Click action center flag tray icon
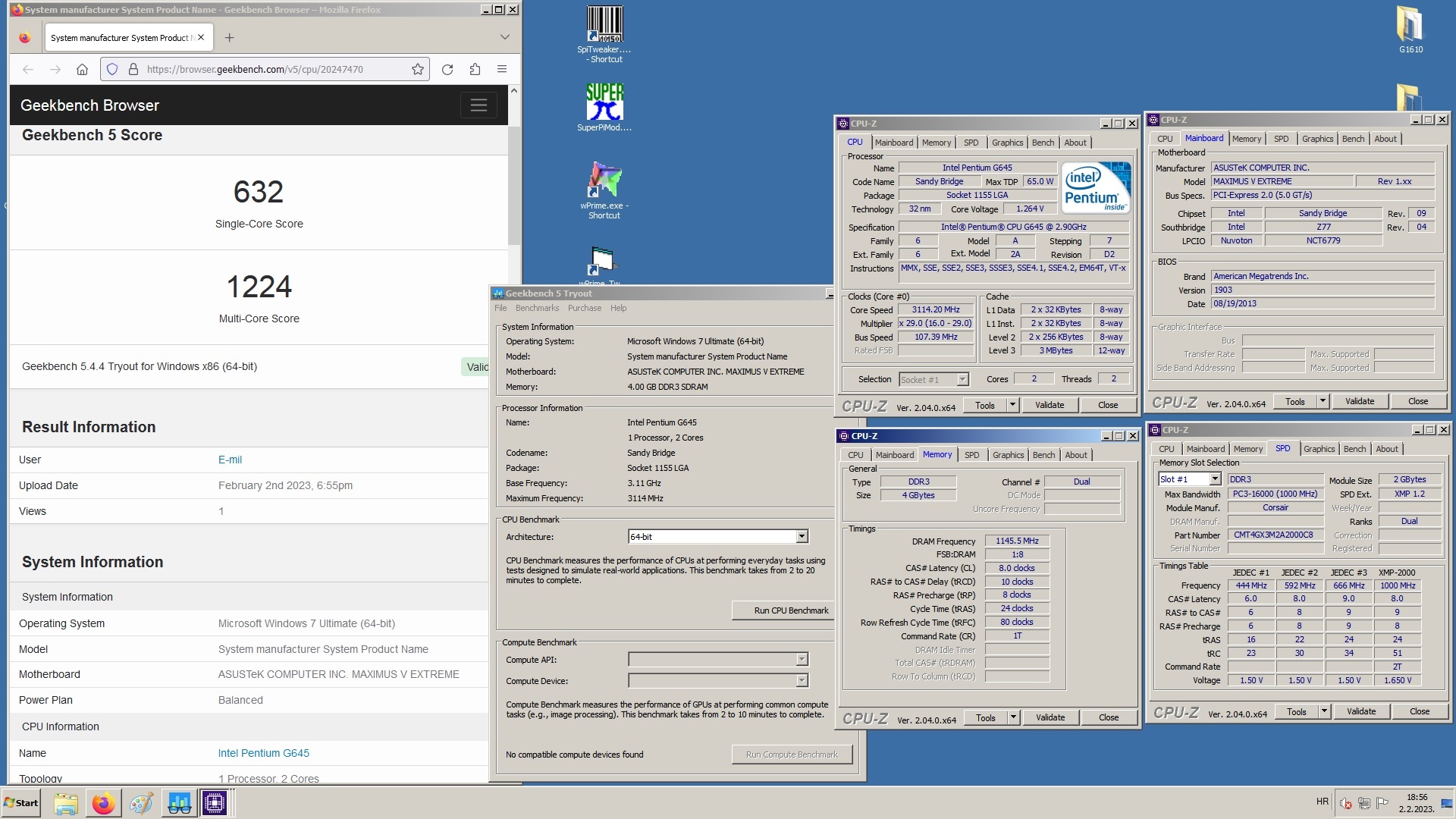The width and height of the screenshot is (1456, 819). click(x=1382, y=802)
